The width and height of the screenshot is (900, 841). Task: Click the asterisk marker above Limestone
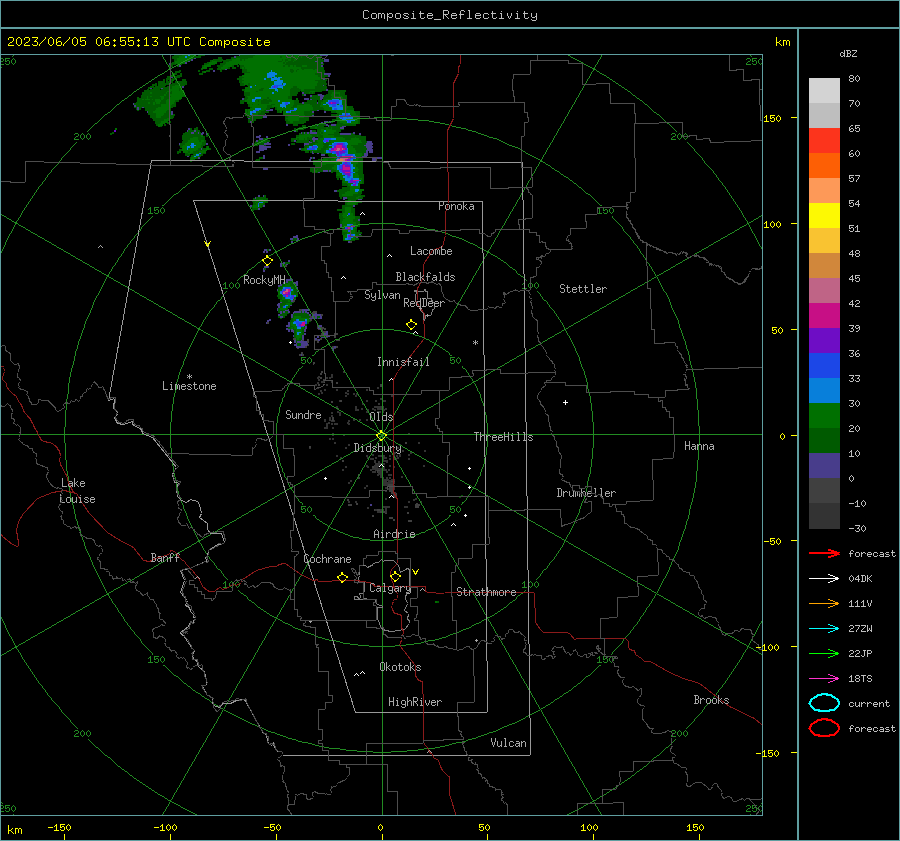coord(189,377)
